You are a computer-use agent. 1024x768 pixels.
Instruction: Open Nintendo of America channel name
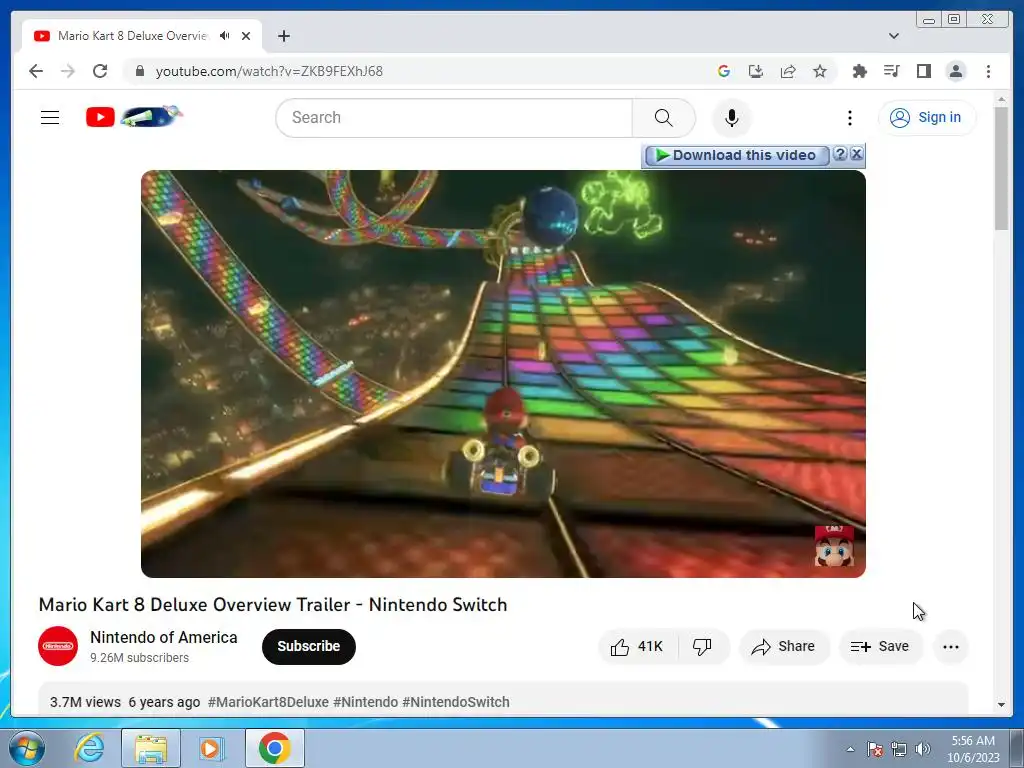[x=164, y=637]
